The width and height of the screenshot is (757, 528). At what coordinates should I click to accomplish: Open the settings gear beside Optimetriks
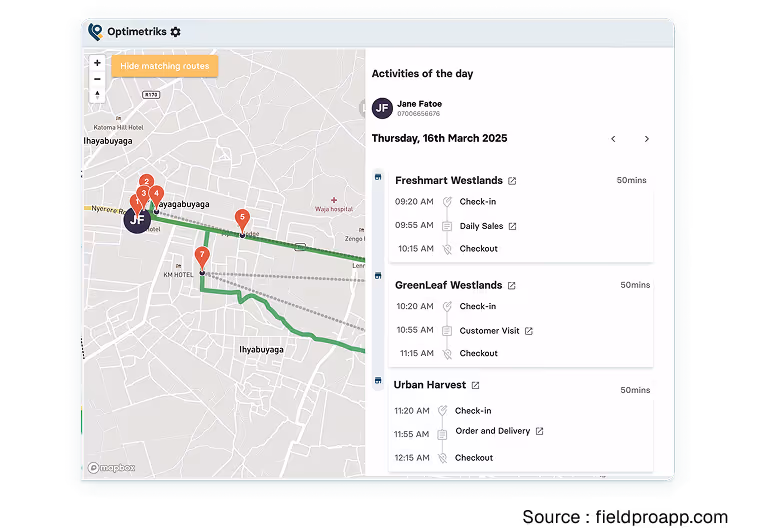coord(176,32)
